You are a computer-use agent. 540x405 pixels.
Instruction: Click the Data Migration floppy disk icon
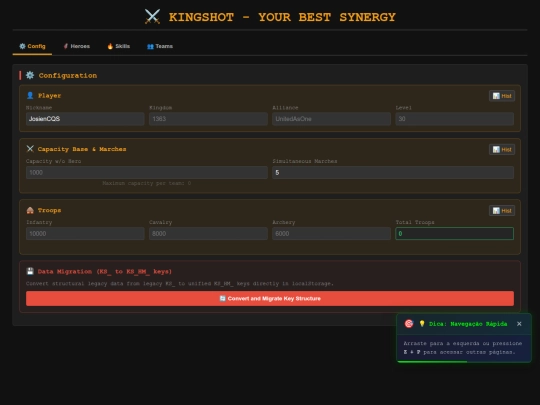pyautogui.click(x=30, y=271)
